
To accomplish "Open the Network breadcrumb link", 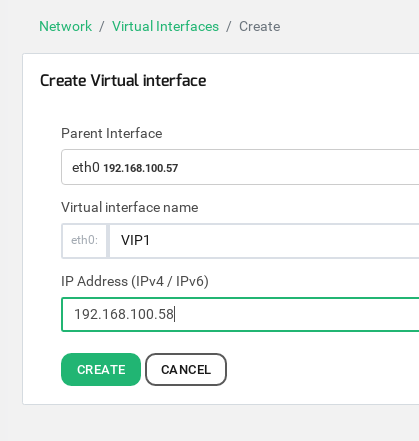I will (x=66, y=26).
